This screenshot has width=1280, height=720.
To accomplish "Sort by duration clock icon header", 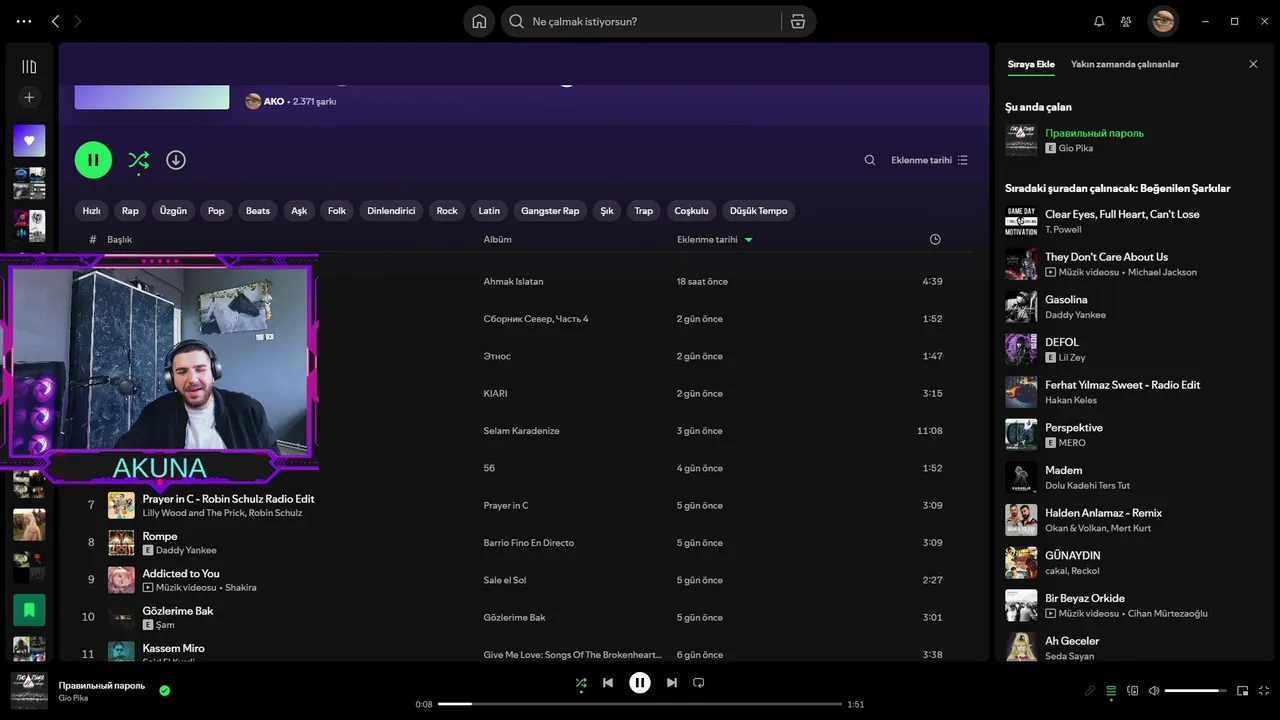I will (x=935, y=240).
